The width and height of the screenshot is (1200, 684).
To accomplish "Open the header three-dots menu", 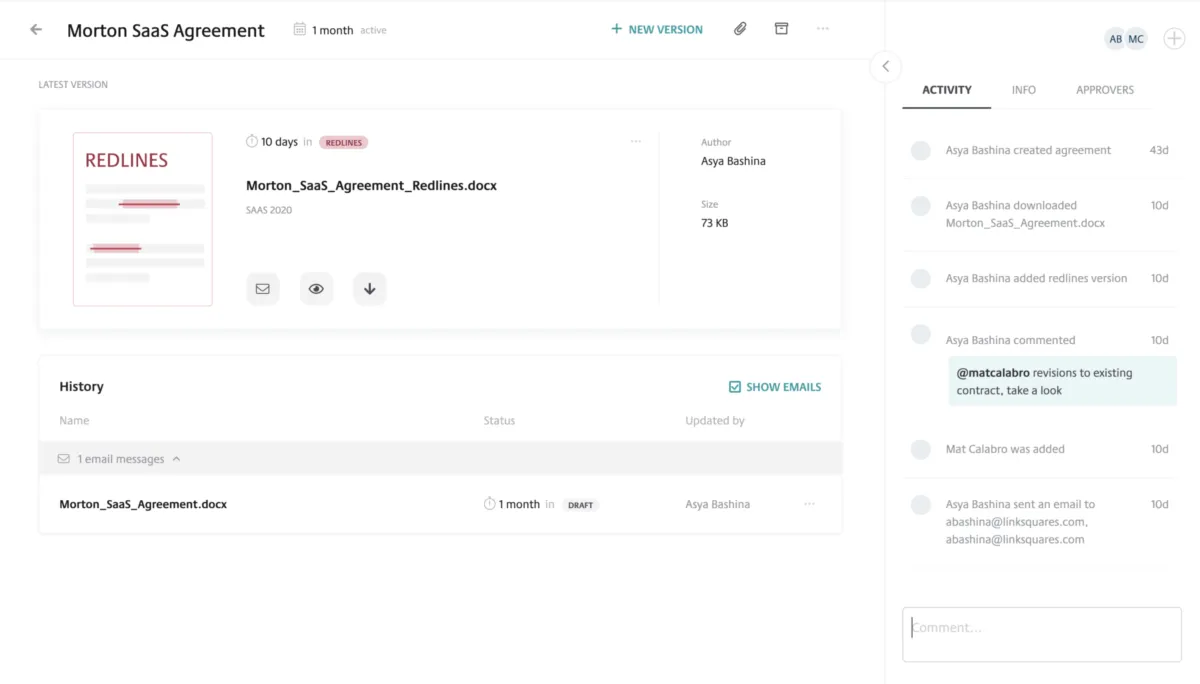I will 823,29.
